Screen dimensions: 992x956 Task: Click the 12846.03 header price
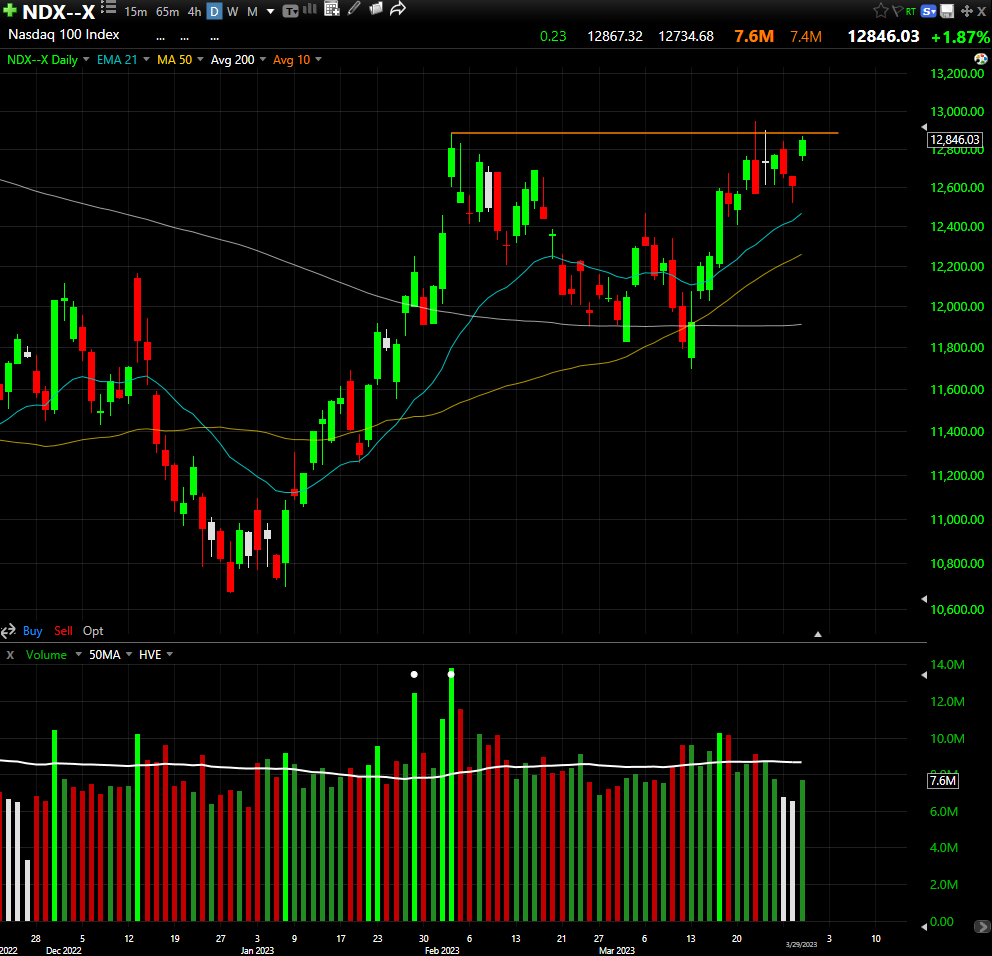[x=883, y=37]
